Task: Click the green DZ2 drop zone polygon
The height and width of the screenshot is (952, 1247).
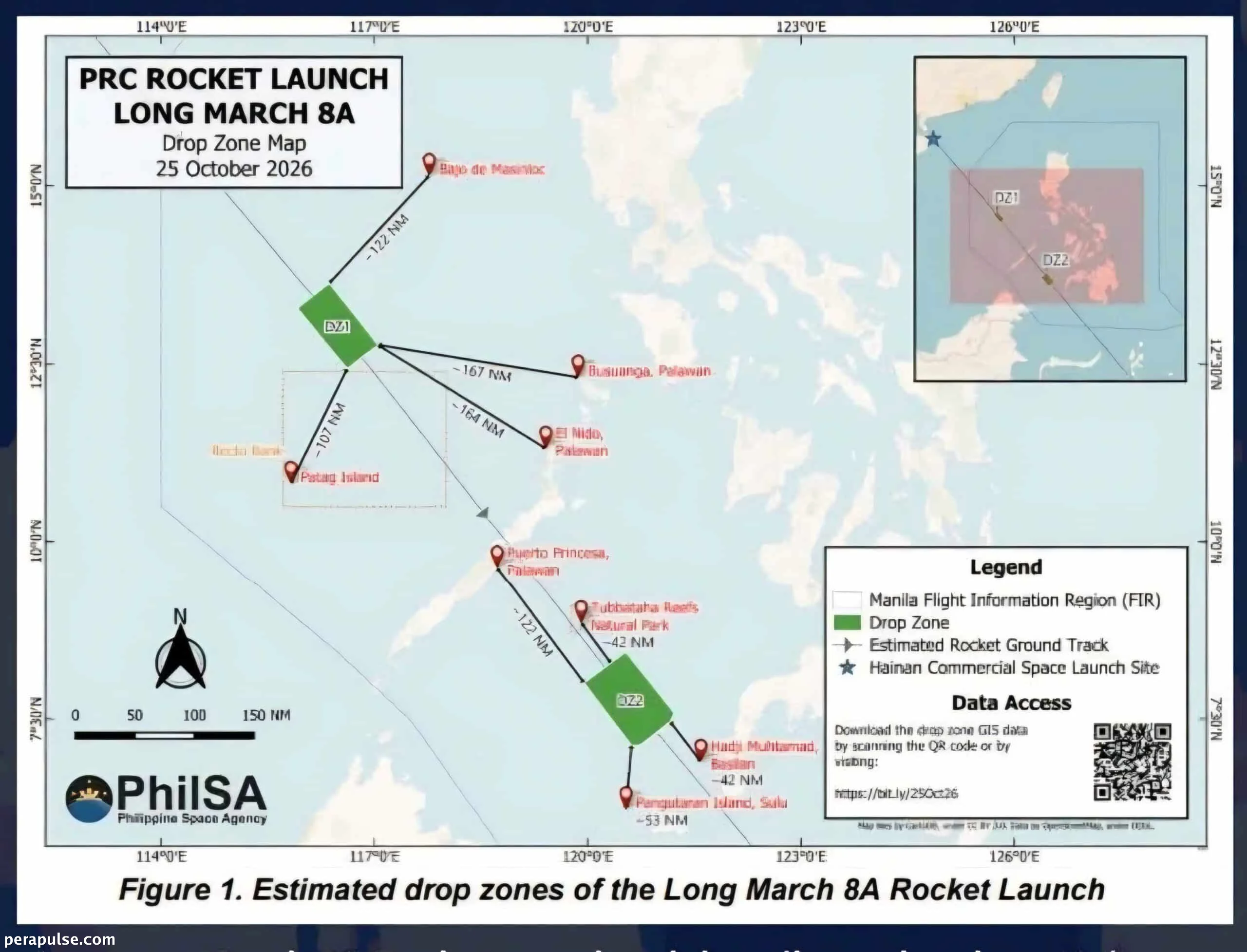Action: pos(629,700)
